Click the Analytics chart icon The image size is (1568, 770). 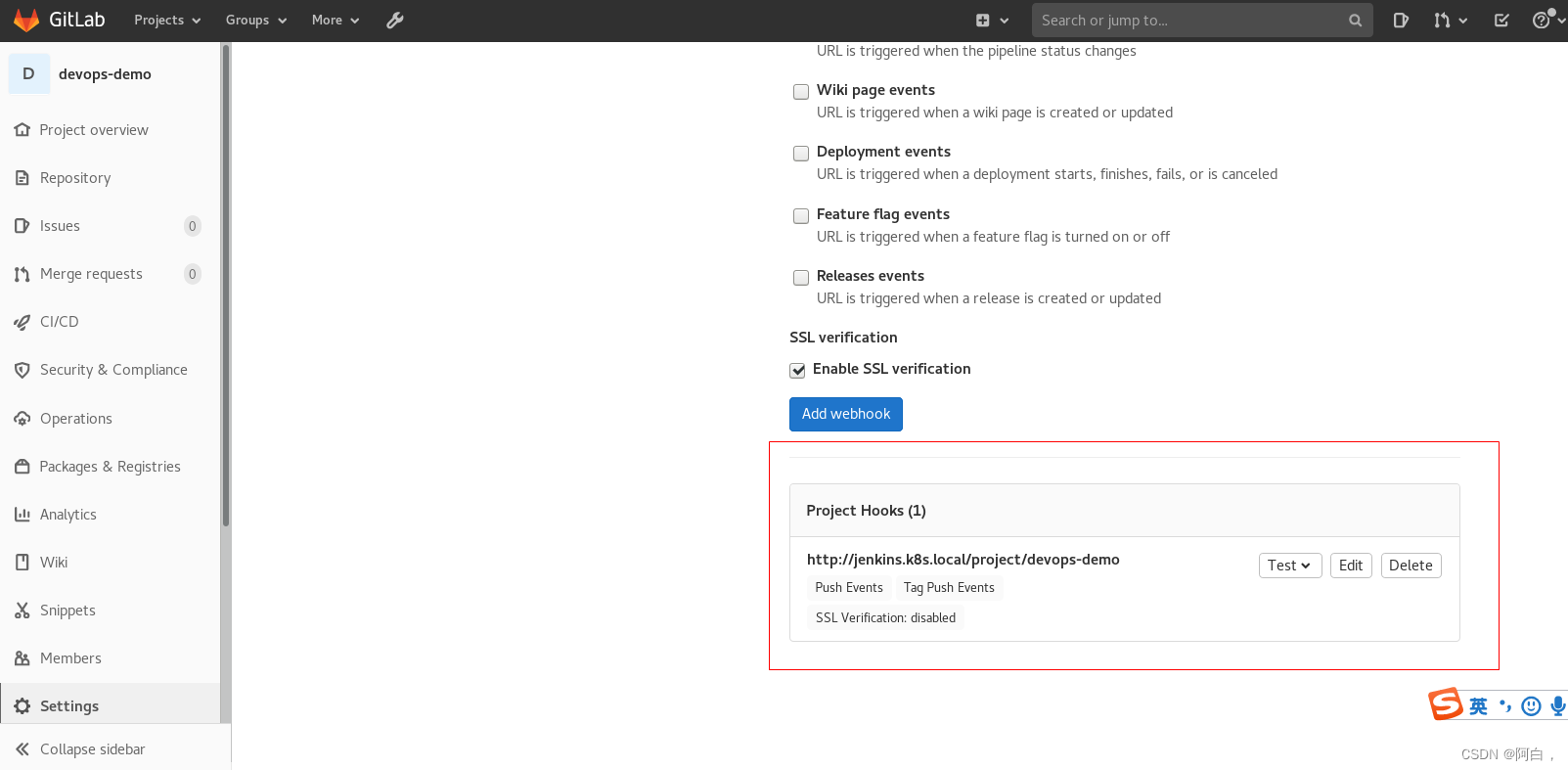point(22,515)
